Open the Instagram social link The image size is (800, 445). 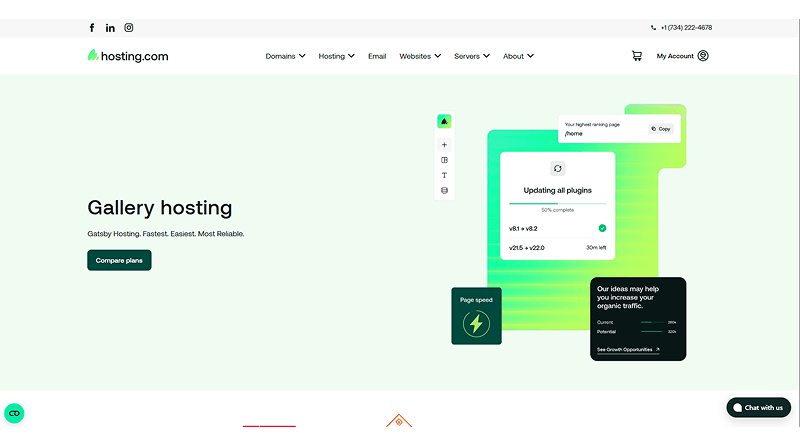(x=129, y=28)
